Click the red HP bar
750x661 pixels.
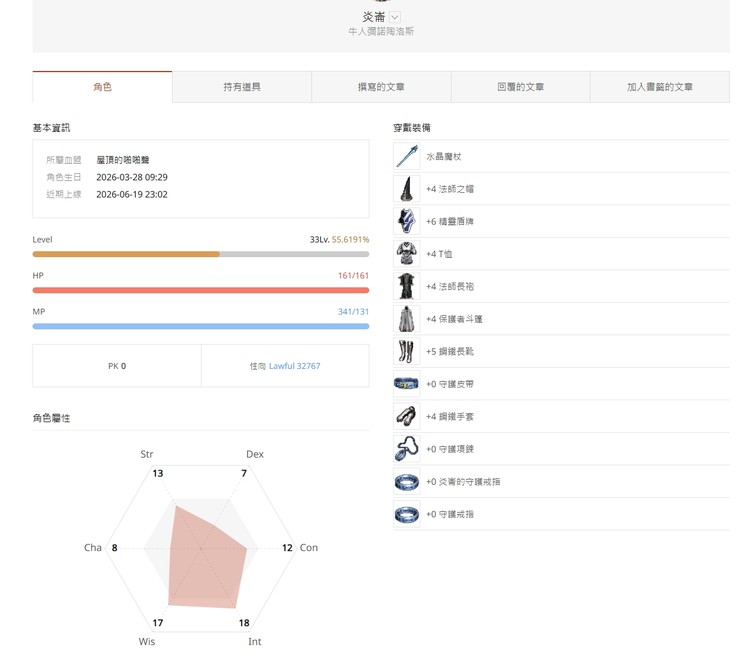[x=201, y=290]
